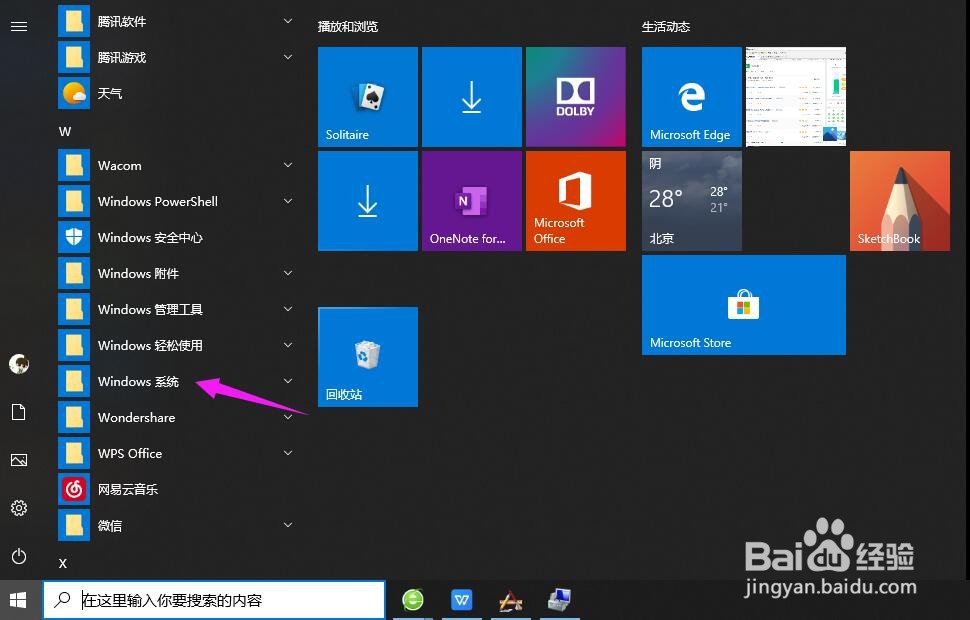Launch 网易云音乐 app icon
The height and width of the screenshot is (620, 970).
(74, 489)
